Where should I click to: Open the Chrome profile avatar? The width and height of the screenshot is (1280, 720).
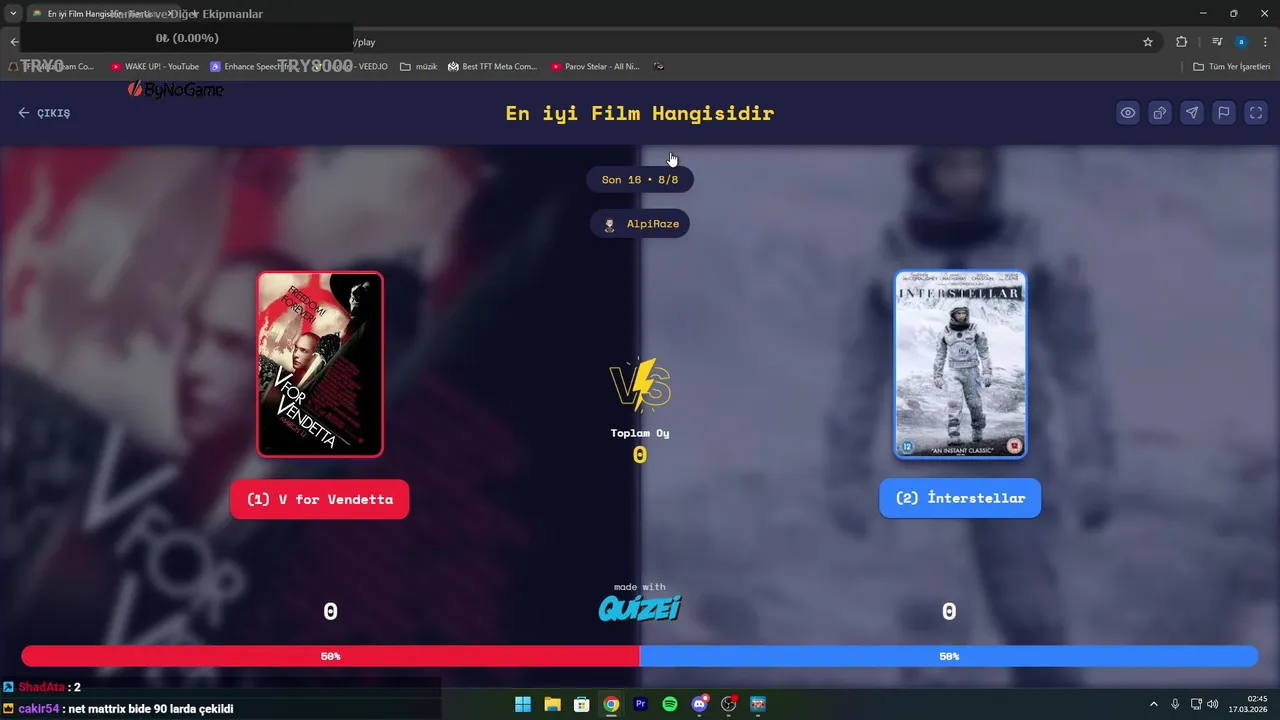click(x=1241, y=42)
